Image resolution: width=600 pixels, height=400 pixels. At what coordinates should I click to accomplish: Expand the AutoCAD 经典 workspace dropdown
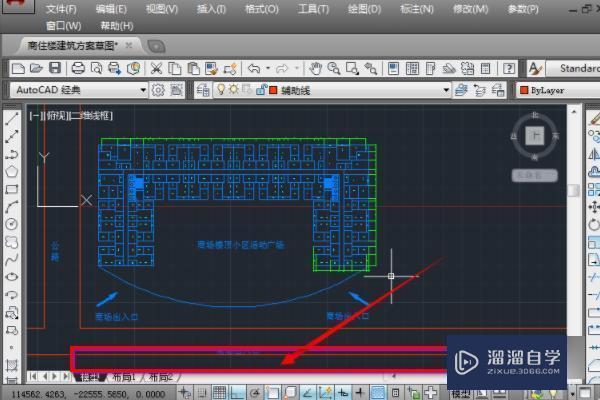coord(143,90)
